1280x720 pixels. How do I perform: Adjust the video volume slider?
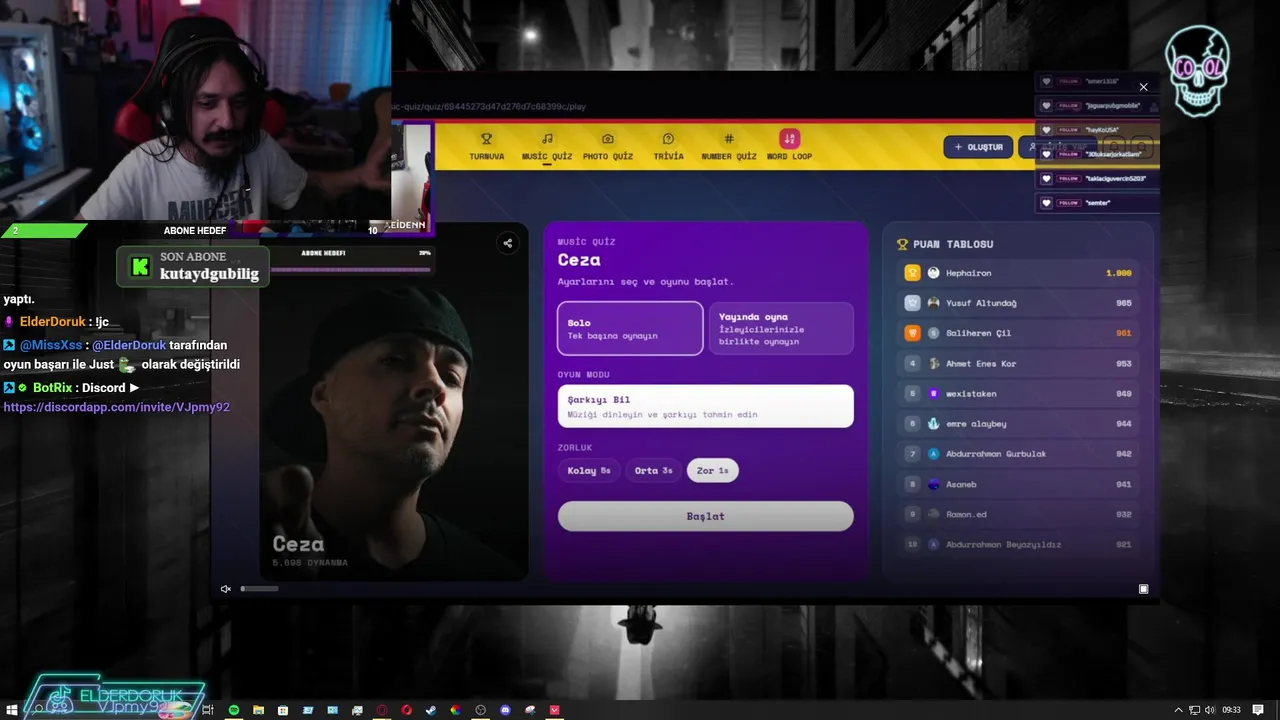click(260, 589)
